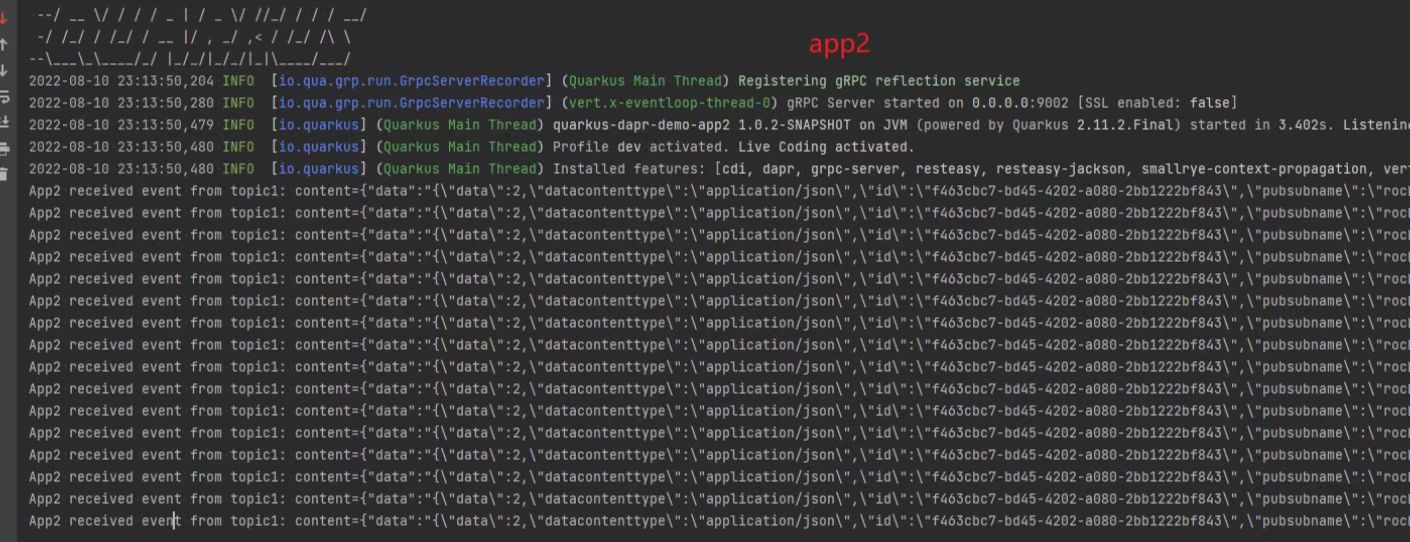The height and width of the screenshot is (542, 1410).
Task: Click '(vert.x-eventloop-thread-0)' text
Action: [669, 103]
